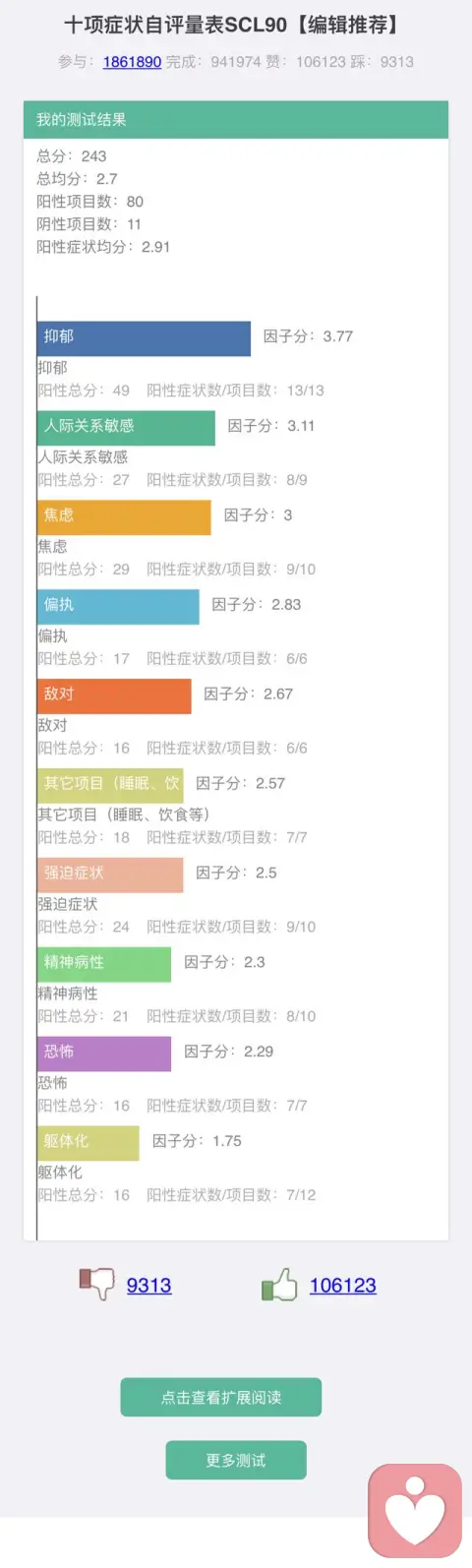Viewport: 472px width, 1568px height.
Task: Click the 更多测试 button
Action: tap(236, 1460)
